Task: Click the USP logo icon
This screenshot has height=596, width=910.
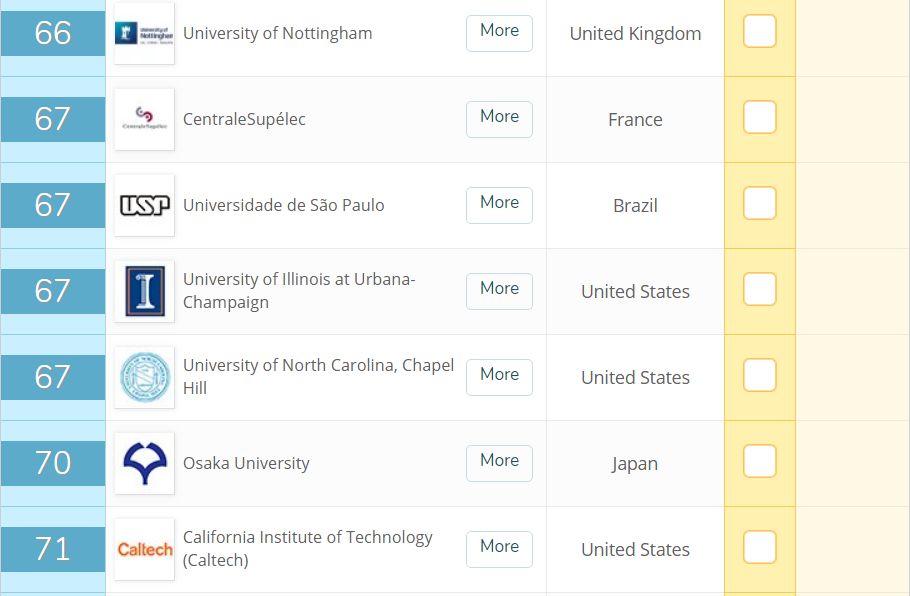Action: 145,205
